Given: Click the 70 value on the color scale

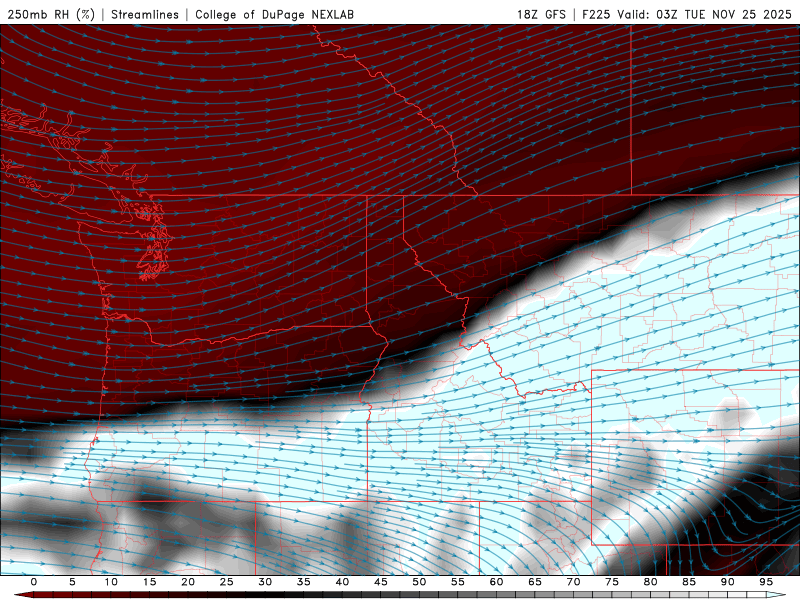Looking at the screenshot, I should point(573,582).
